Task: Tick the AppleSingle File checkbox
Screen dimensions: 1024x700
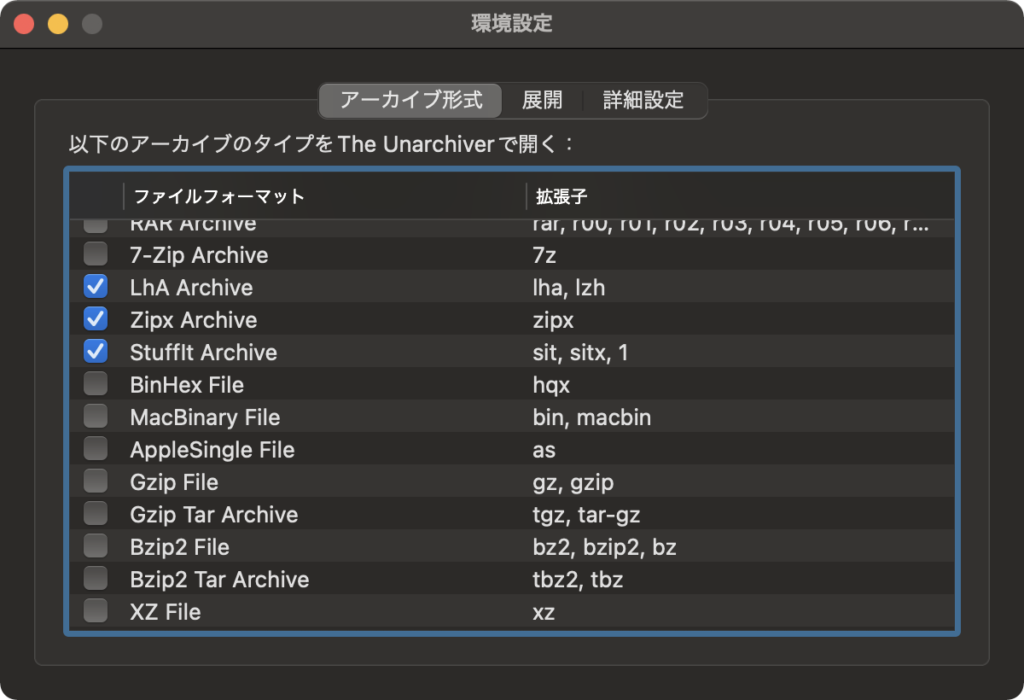Action: [96, 450]
